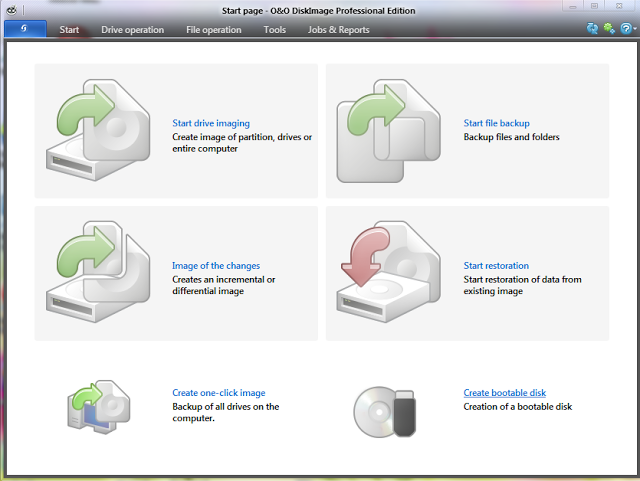Viewport: 640px width, 481px height.
Task: Click the Start drive imaging link
Action: pos(211,123)
